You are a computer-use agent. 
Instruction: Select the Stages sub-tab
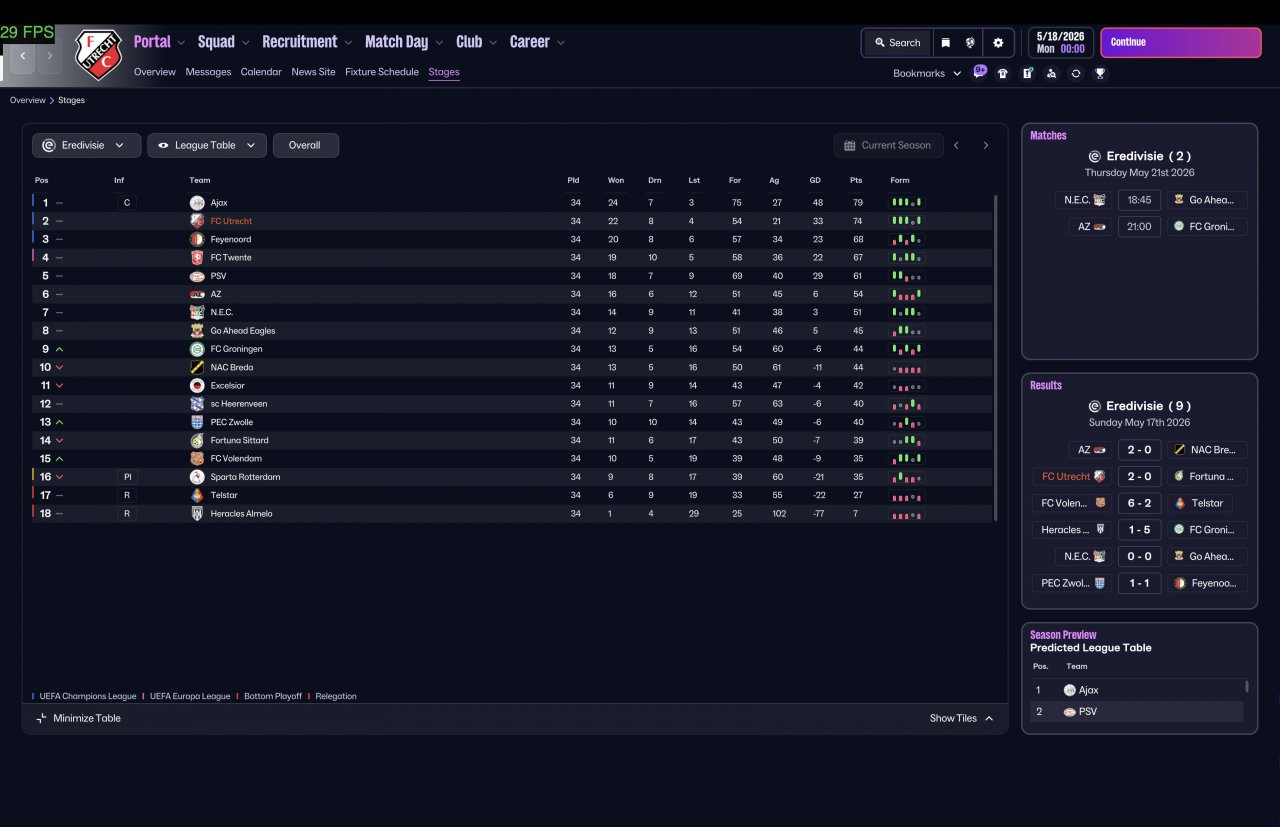444,72
